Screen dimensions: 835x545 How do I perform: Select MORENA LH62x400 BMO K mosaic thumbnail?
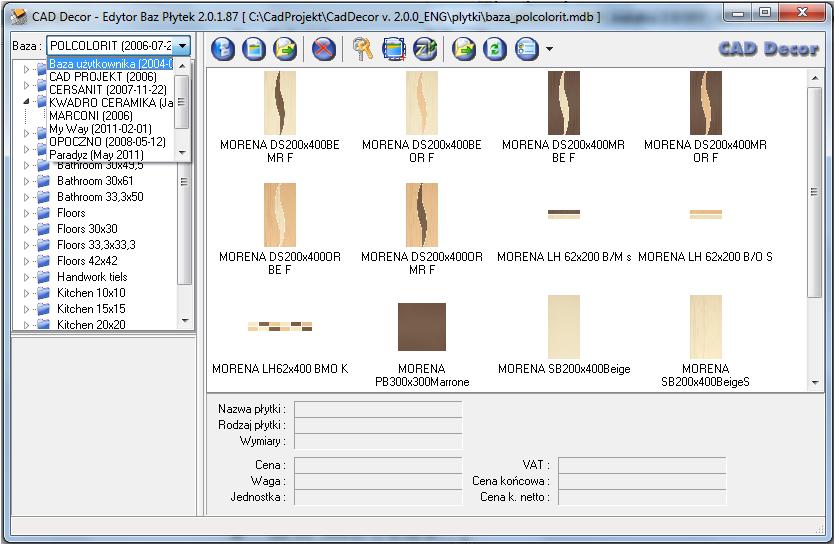pyautogui.click(x=280, y=326)
